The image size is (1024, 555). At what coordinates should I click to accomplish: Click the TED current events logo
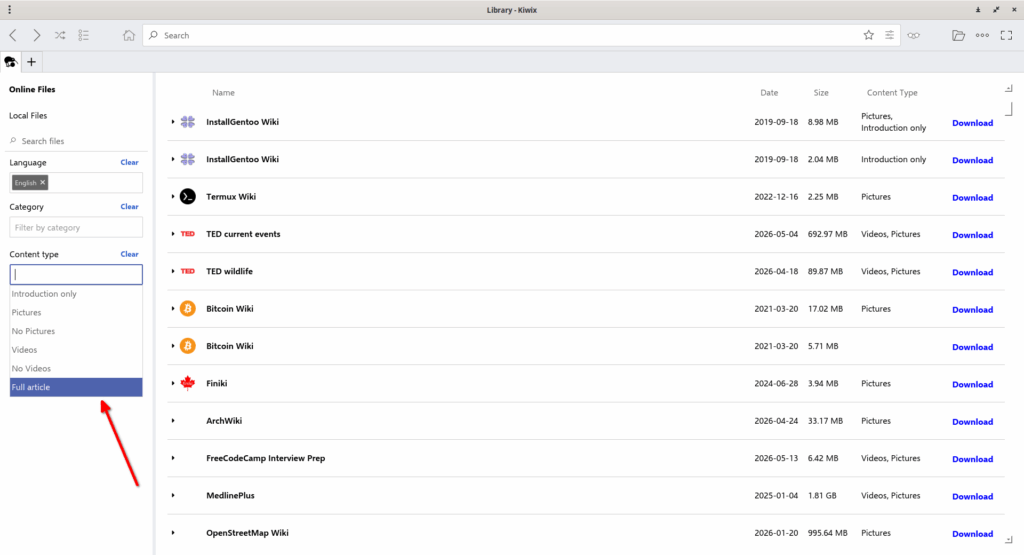(187, 234)
